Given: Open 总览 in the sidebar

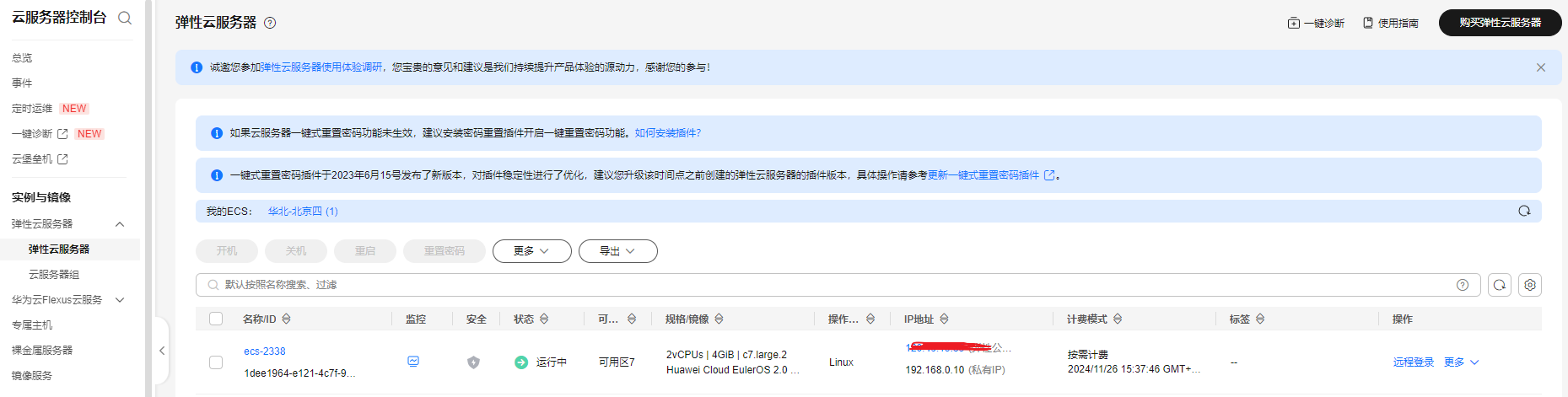Looking at the screenshot, I should tap(22, 58).
